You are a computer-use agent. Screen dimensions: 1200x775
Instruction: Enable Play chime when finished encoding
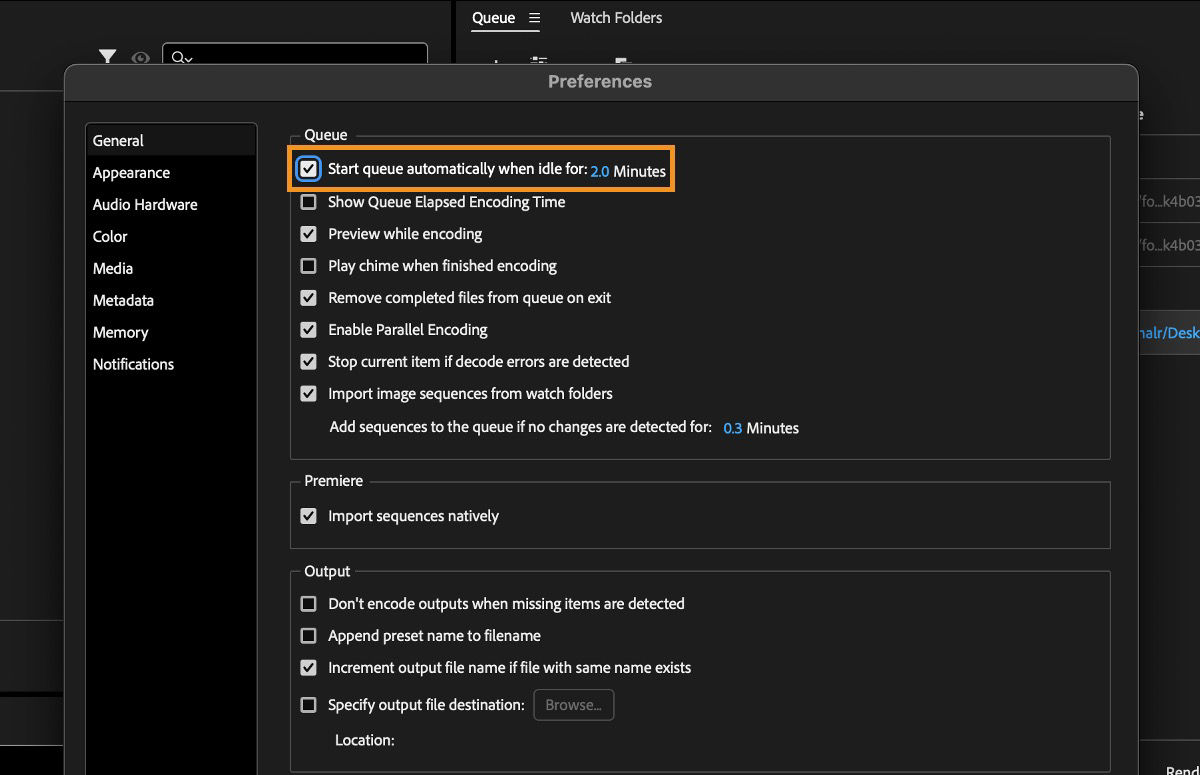tap(308, 265)
